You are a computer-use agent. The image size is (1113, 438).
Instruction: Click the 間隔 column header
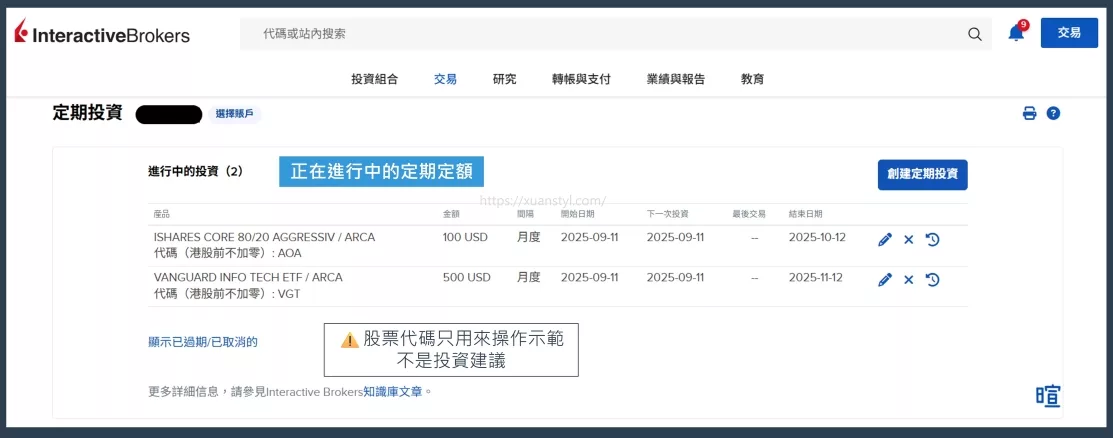pos(525,214)
